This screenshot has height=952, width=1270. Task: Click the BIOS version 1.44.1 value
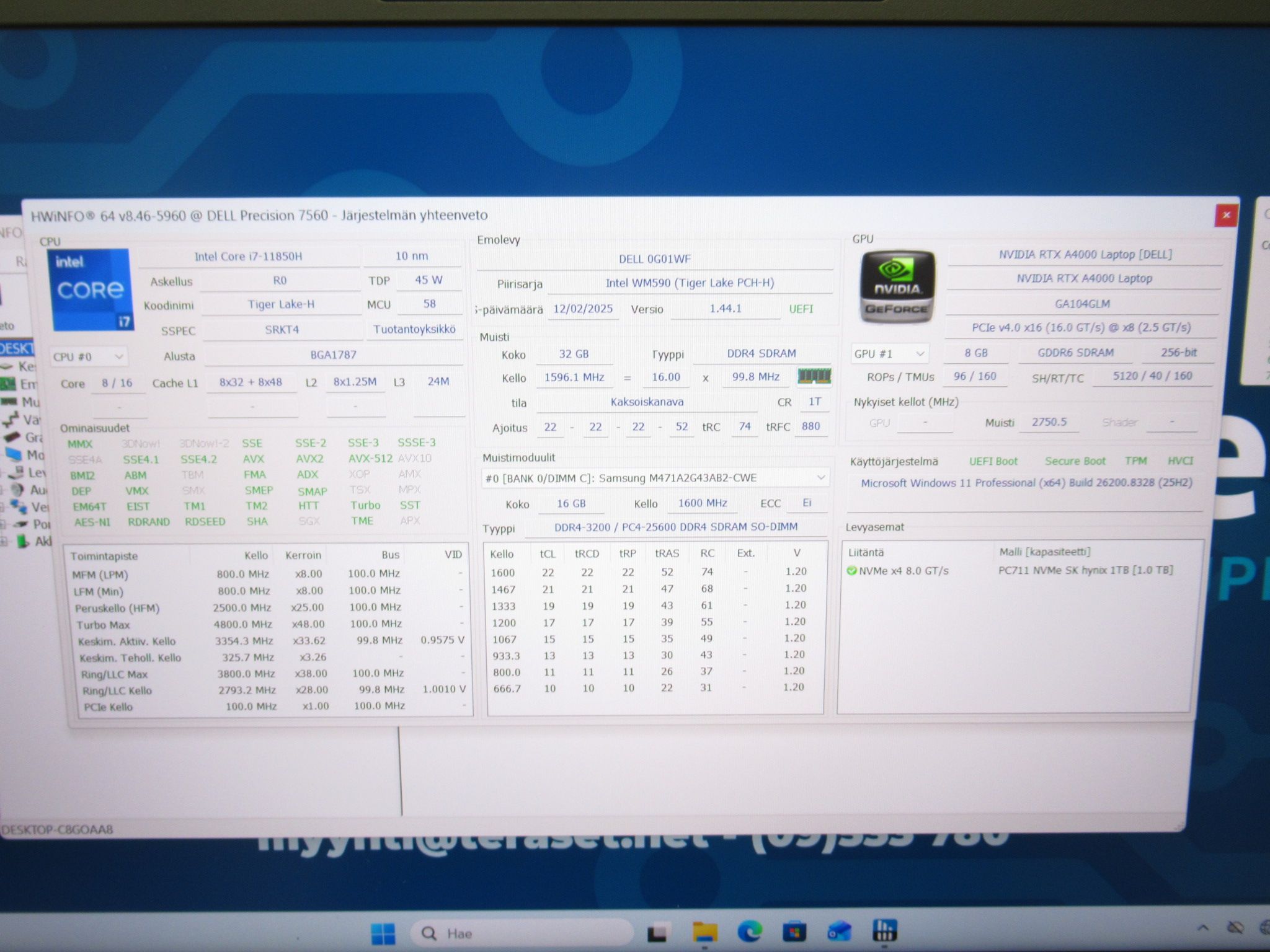(x=726, y=309)
